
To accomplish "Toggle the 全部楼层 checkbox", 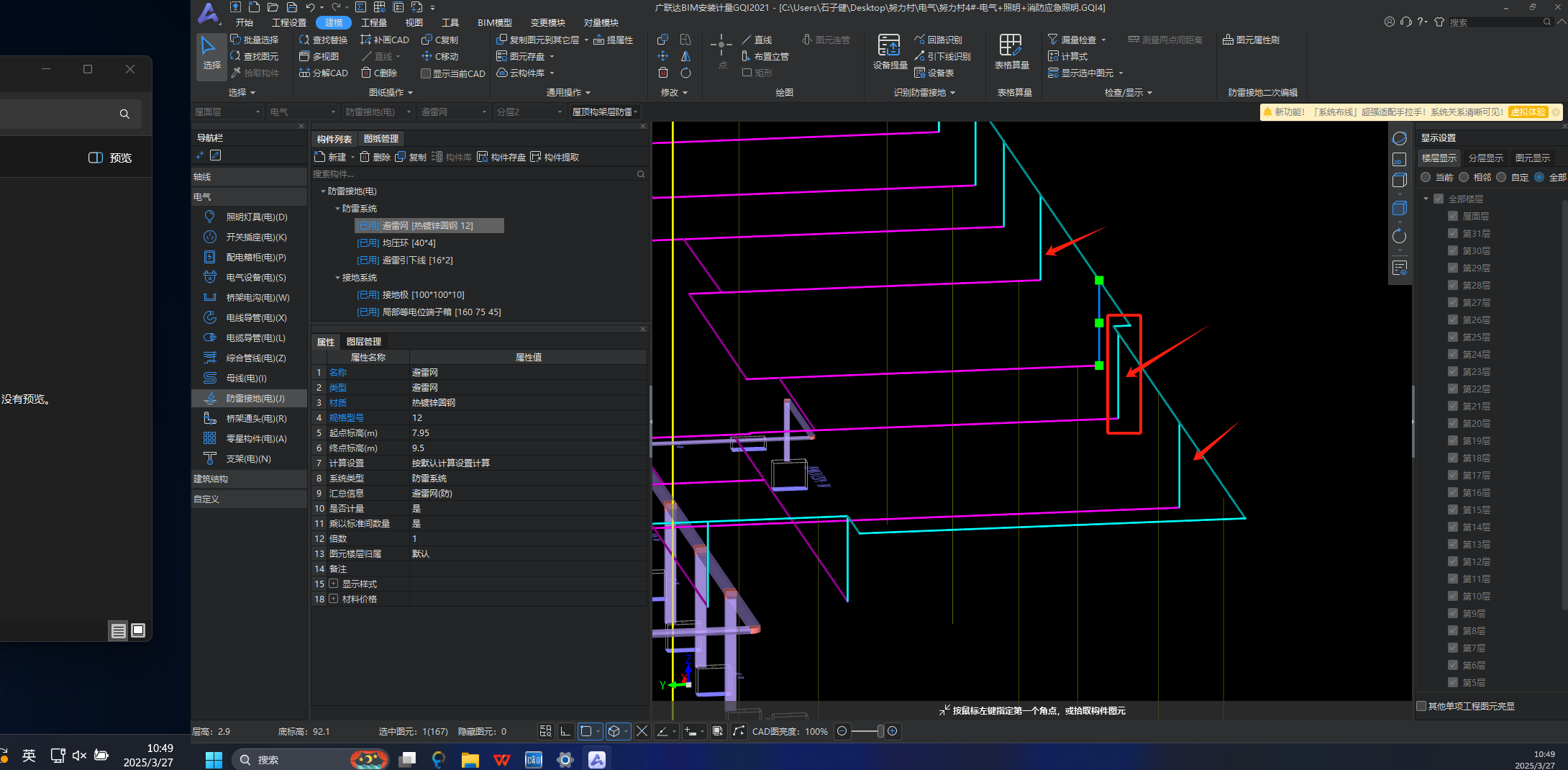I will pos(1439,199).
